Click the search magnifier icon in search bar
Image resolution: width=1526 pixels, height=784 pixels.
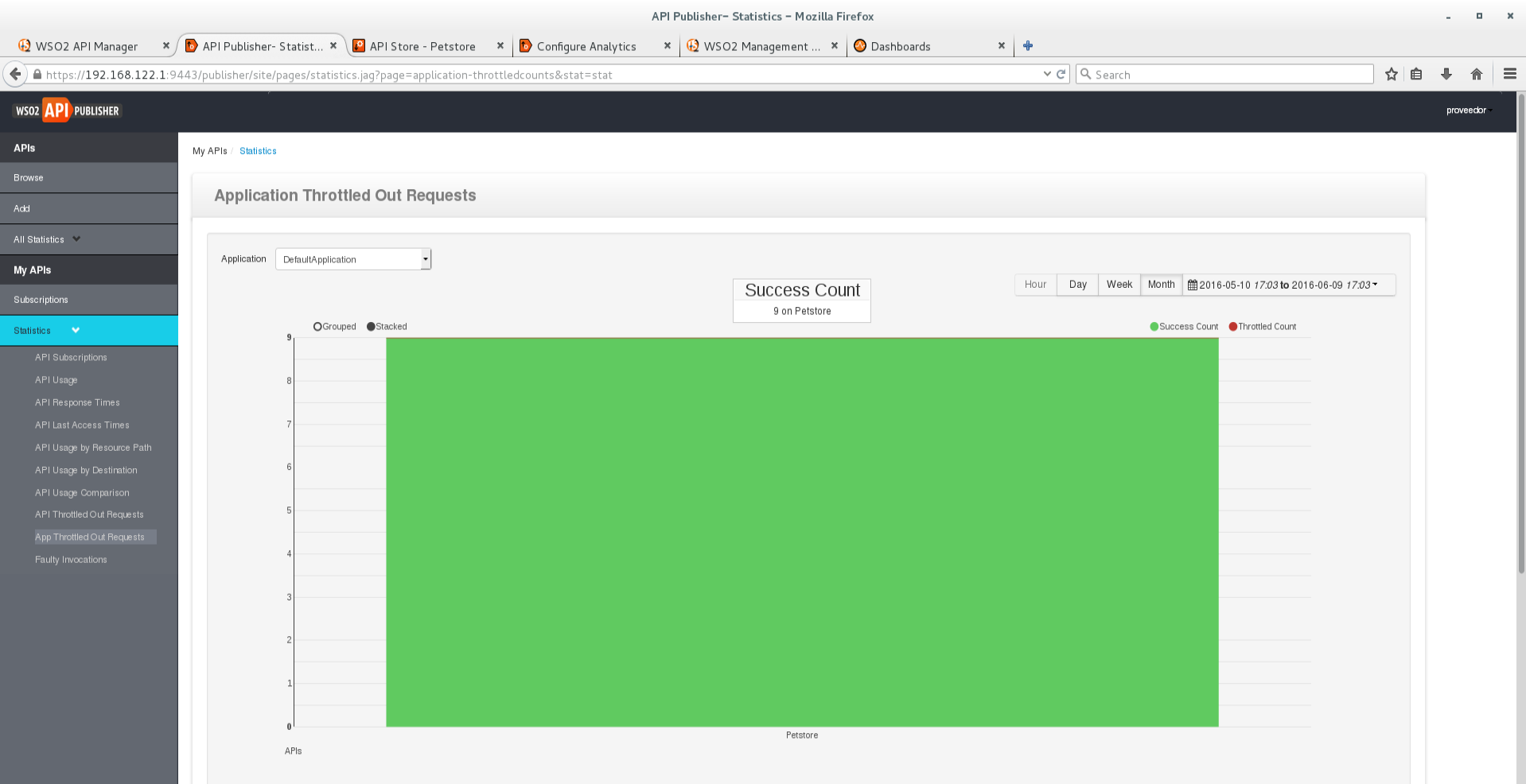point(1085,74)
